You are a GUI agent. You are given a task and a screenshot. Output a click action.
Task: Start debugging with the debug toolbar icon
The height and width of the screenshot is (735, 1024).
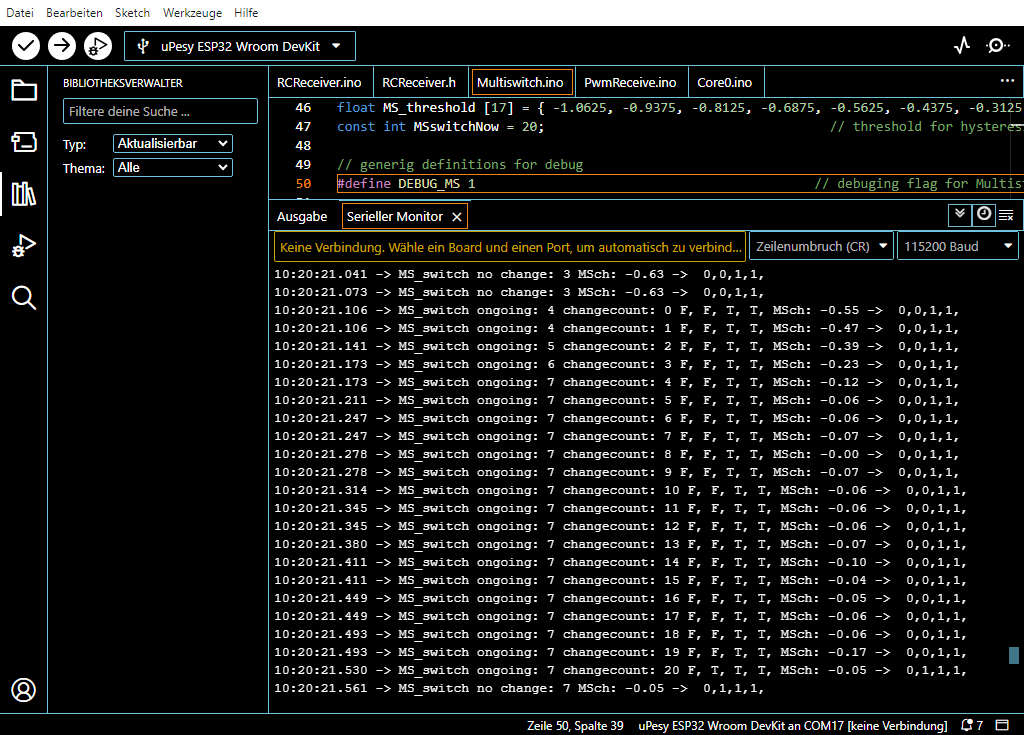tap(98, 45)
